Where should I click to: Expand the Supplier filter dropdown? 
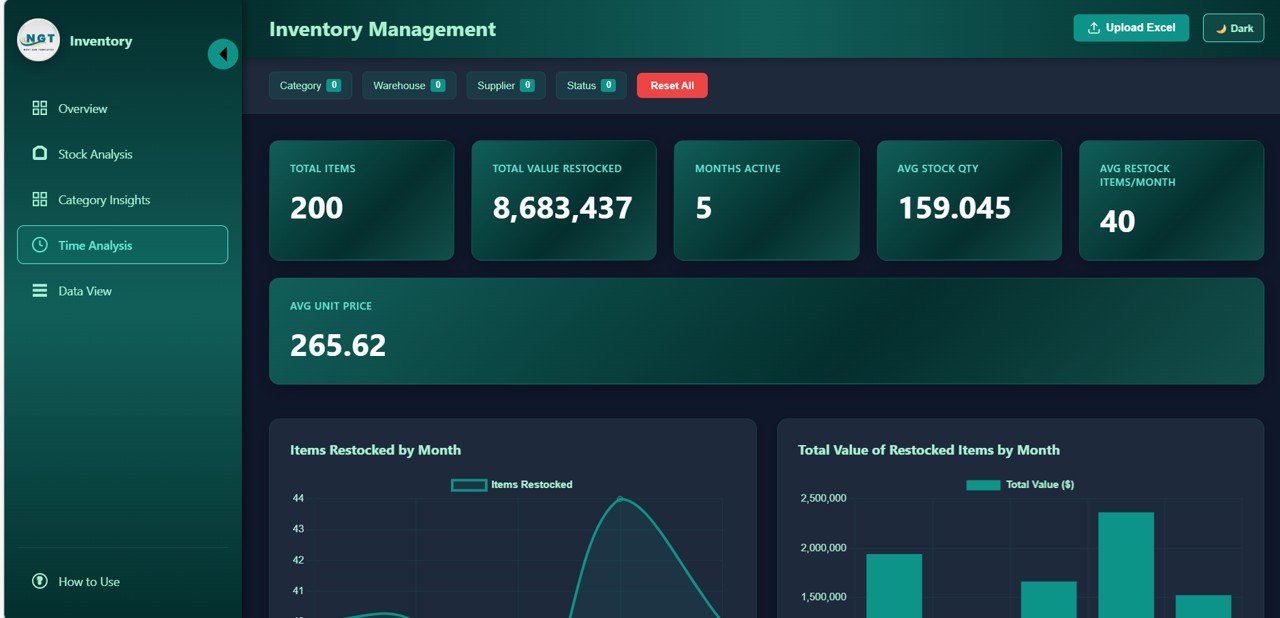pyautogui.click(x=505, y=86)
